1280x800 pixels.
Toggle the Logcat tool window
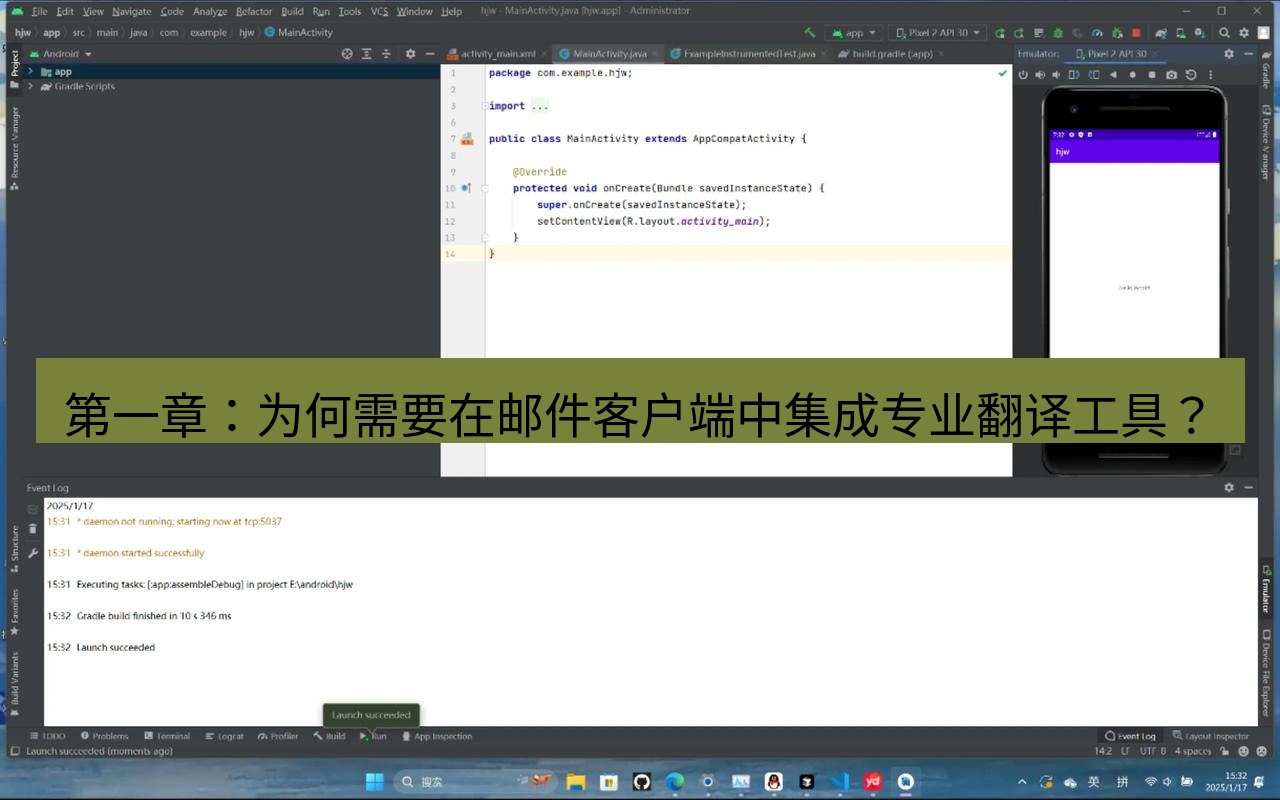coord(224,736)
